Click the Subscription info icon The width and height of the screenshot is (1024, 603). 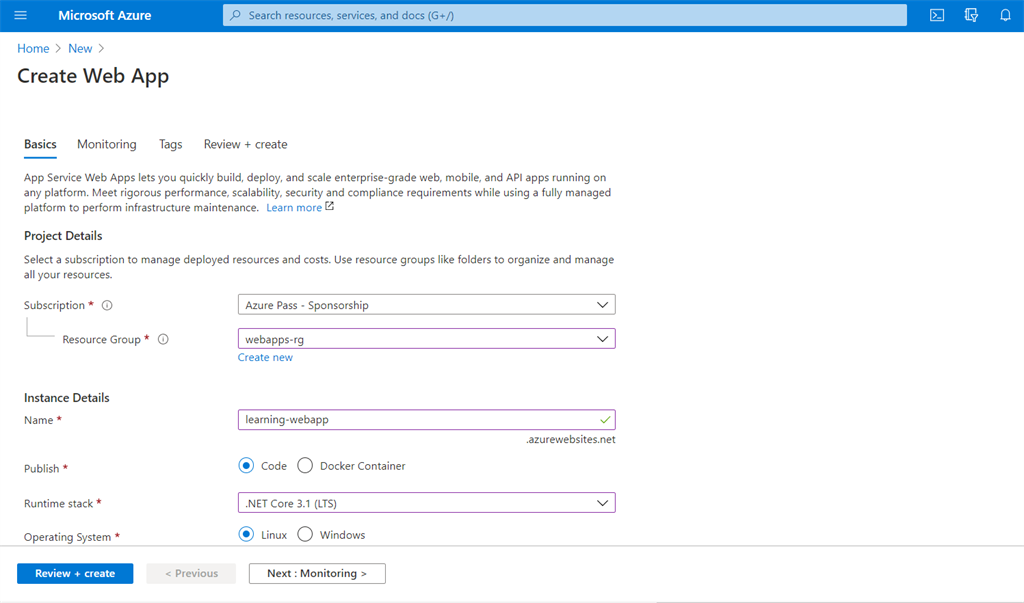(x=107, y=306)
